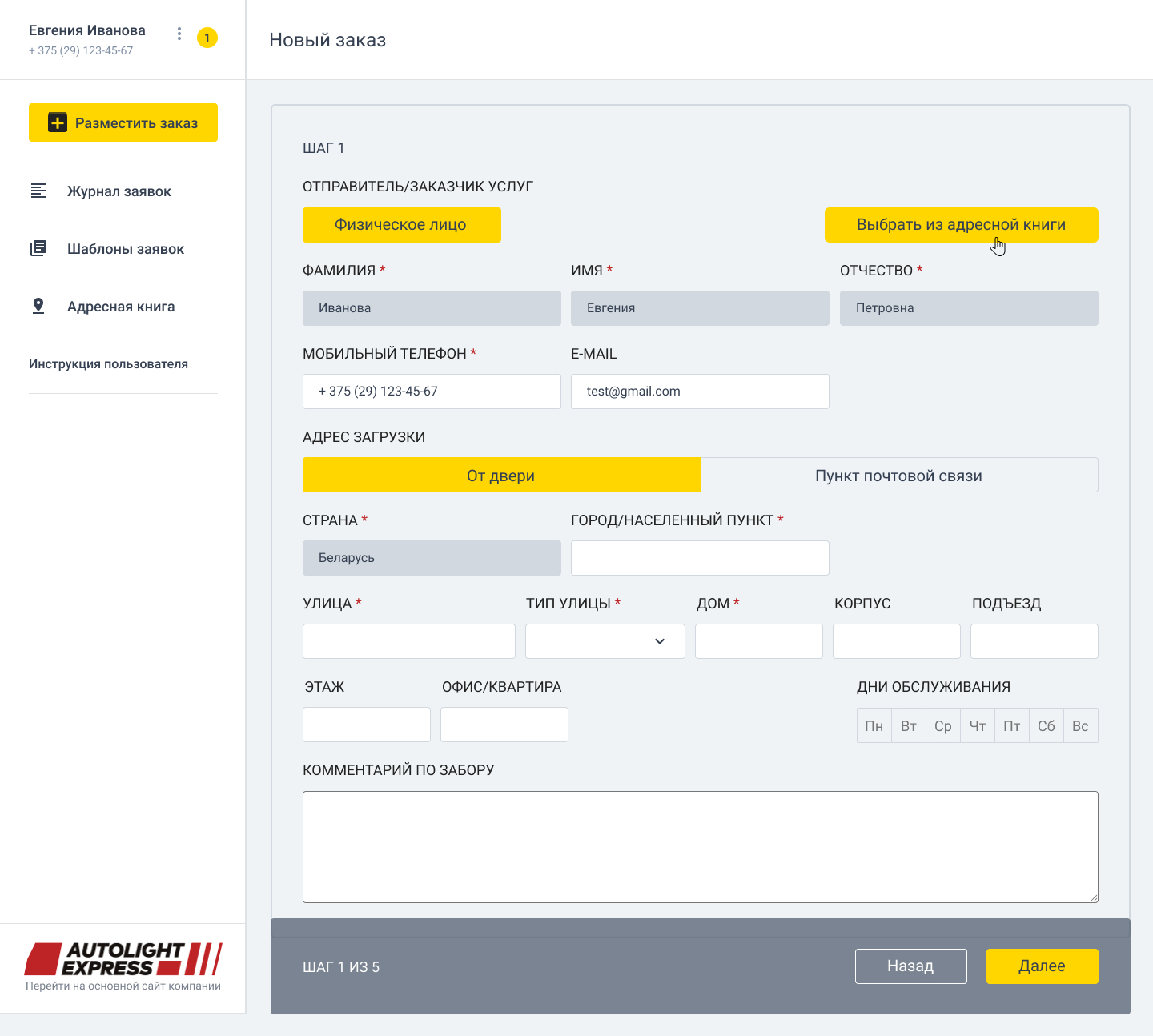This screenshot has height=1036, width=1153.
Task: Expand the Тип улицы dropdown
Action: (x=605, y=641)
